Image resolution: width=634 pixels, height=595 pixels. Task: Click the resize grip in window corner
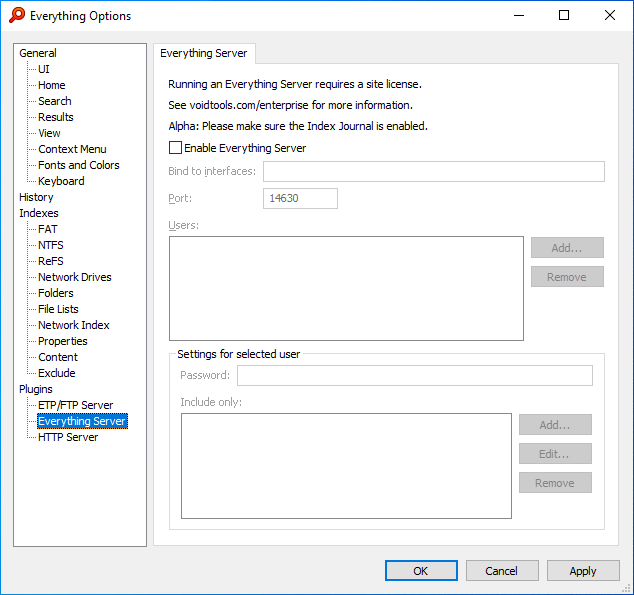coord(628,589)
